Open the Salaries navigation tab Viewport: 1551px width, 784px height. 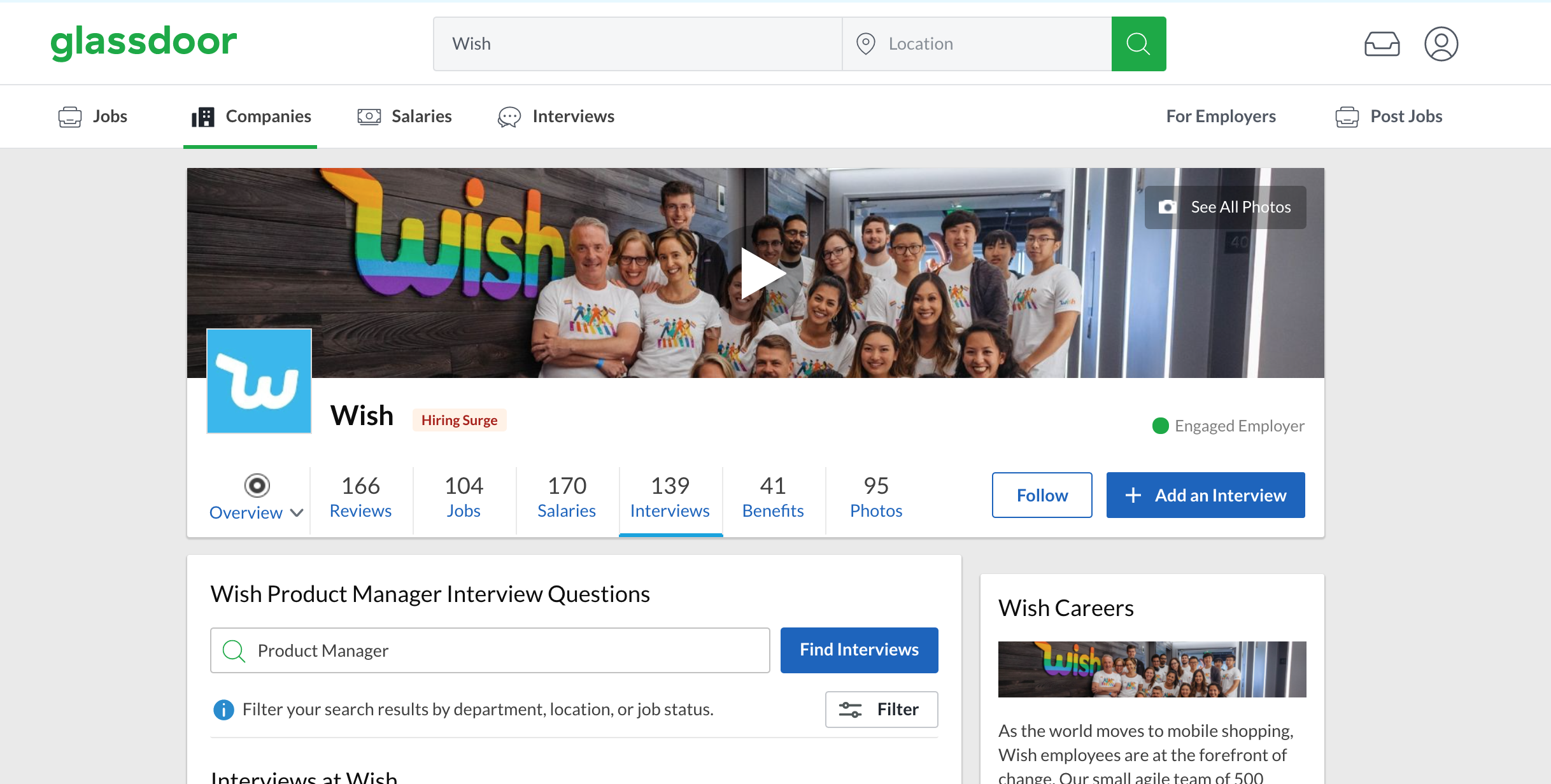tap(404, 116)
